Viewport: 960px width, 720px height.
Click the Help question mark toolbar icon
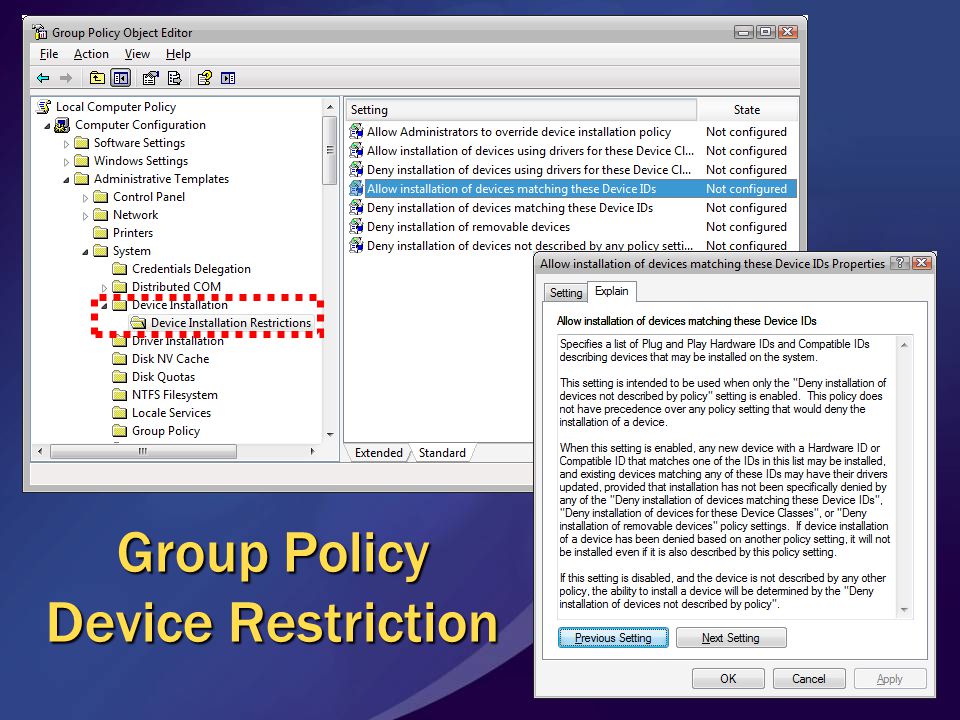204,78
